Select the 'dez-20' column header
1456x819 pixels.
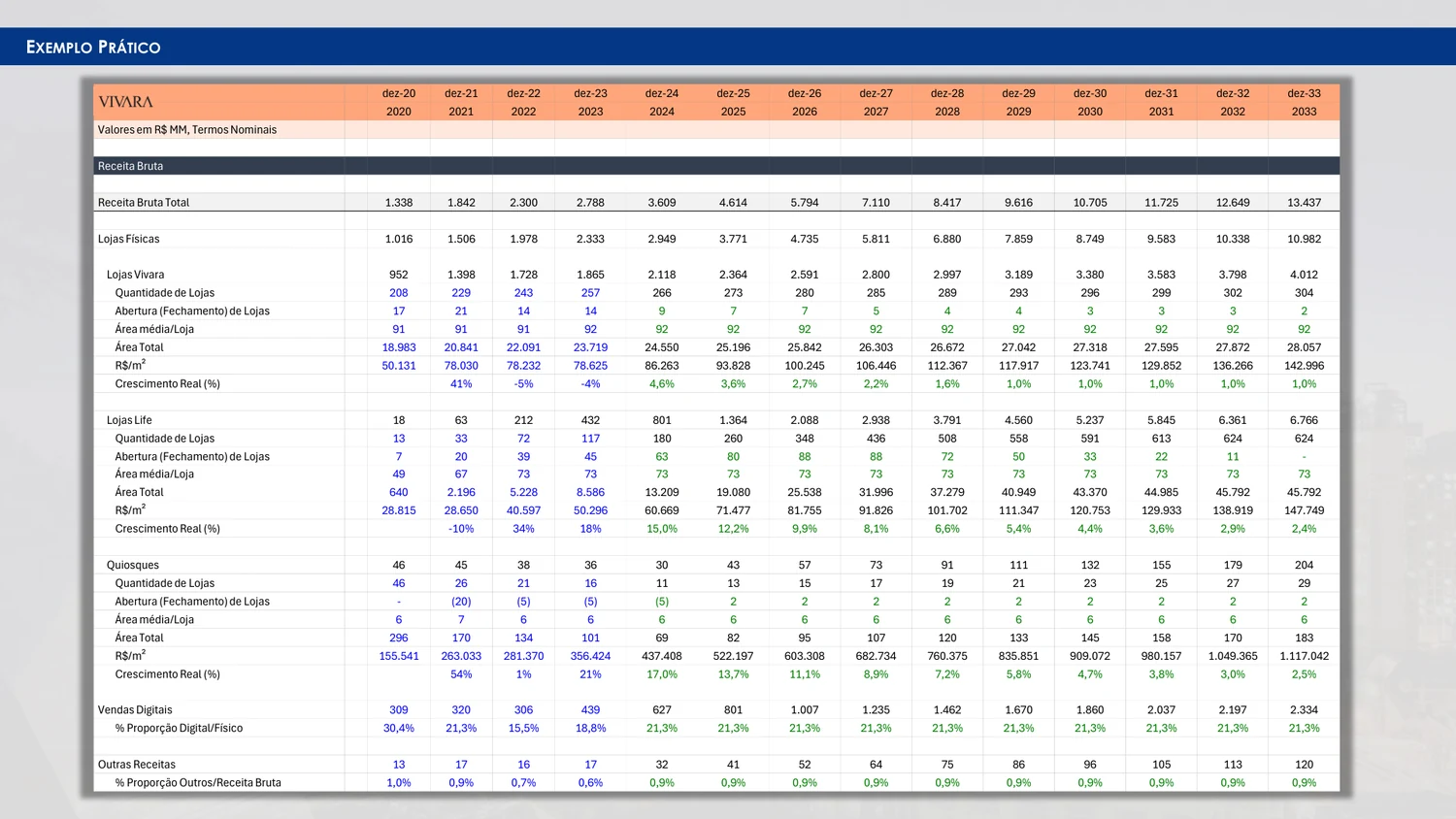[399, 94]
